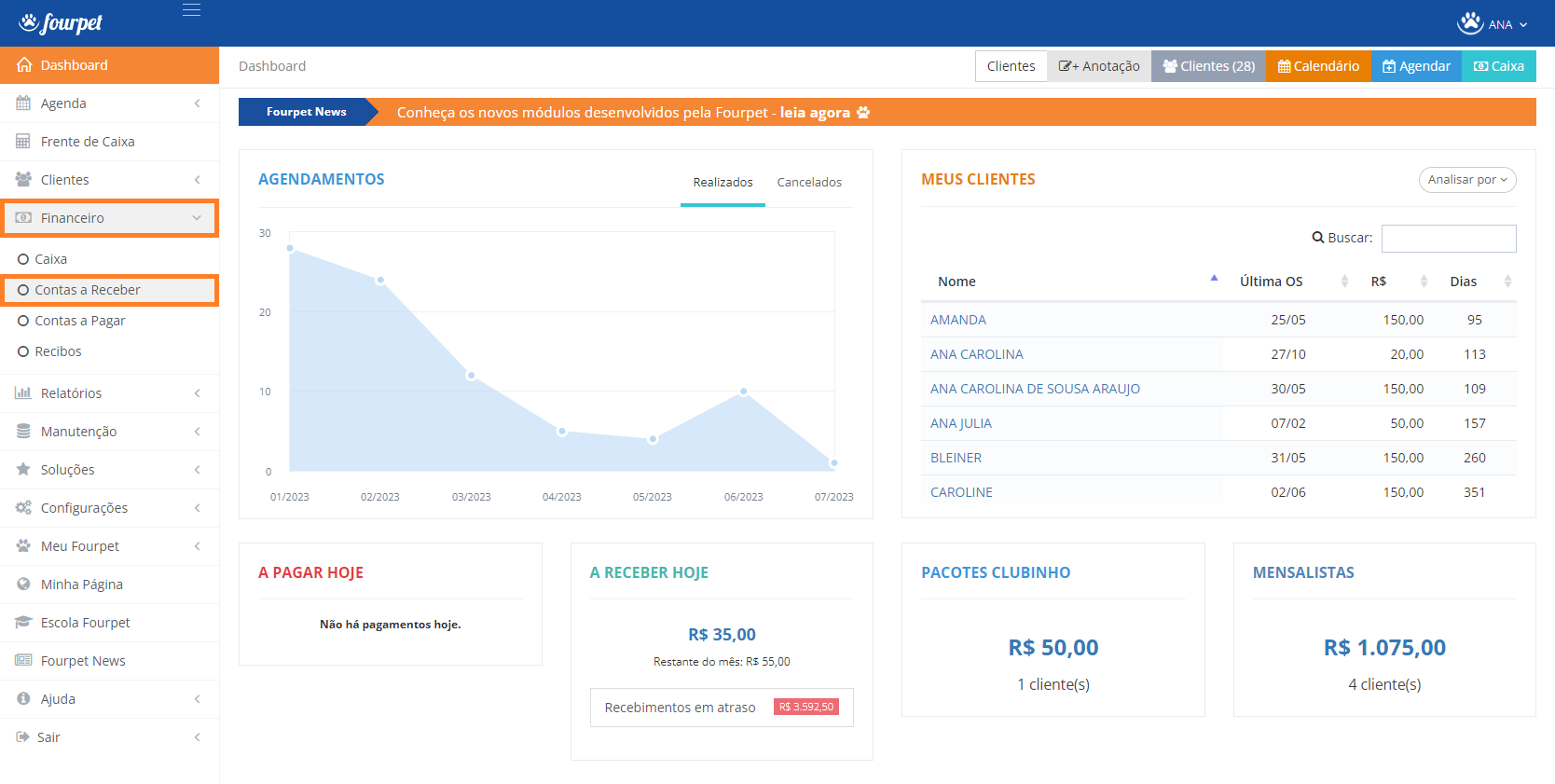The image size is (1555, 784).
Task: Click the Dashboard home icon
Action: click(24, 65)
